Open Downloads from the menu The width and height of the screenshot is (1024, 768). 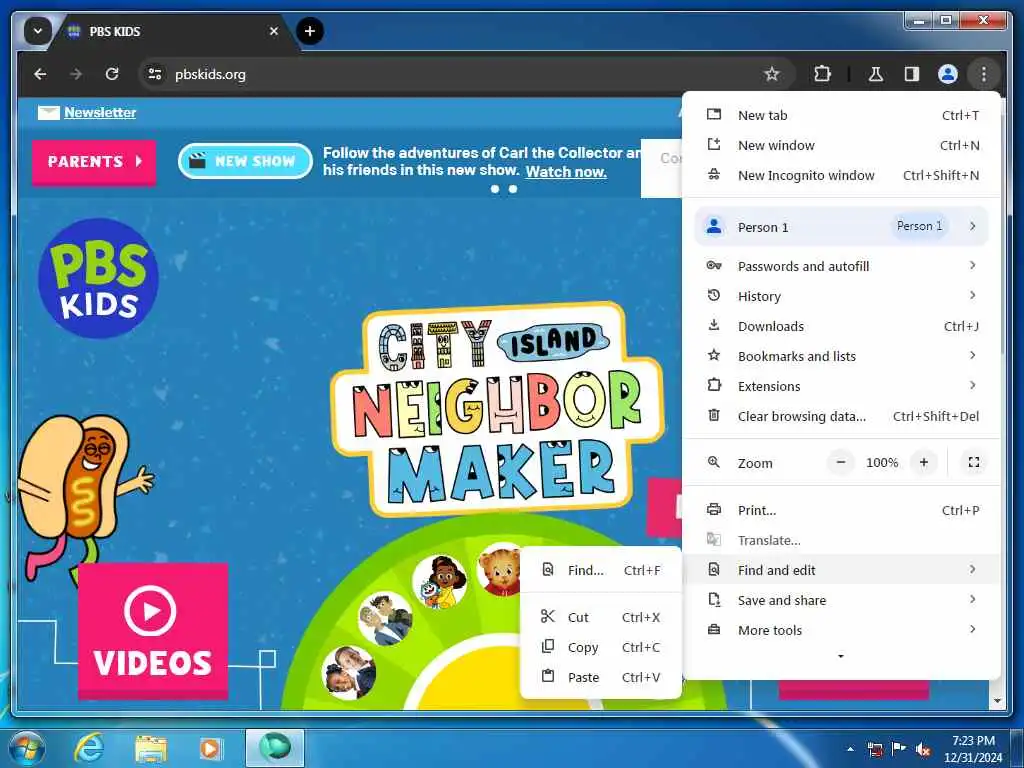point(841,326)
